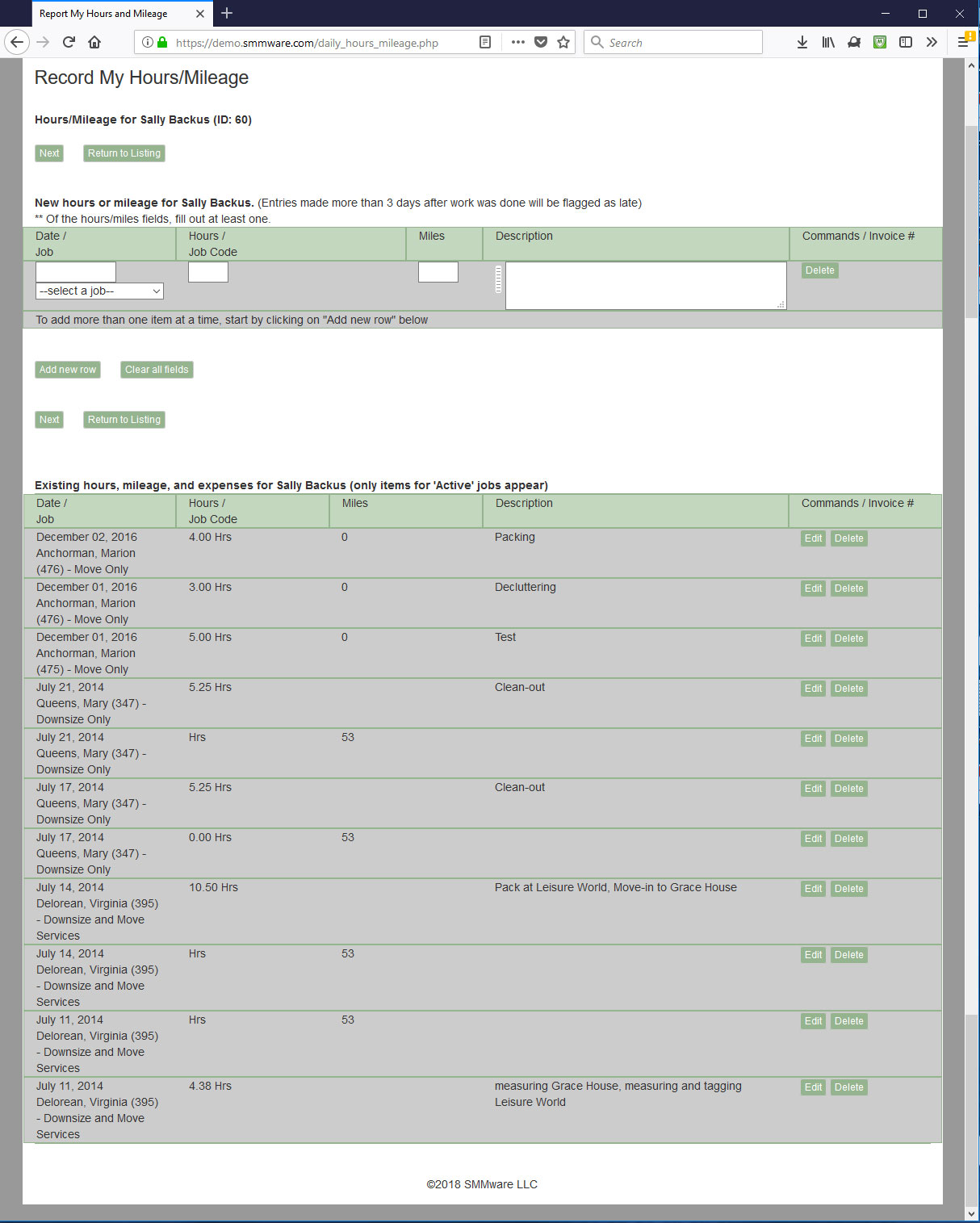Screen dimensions: 980x1223
Task: Minimize the browser window
Action: coord(886,14)
